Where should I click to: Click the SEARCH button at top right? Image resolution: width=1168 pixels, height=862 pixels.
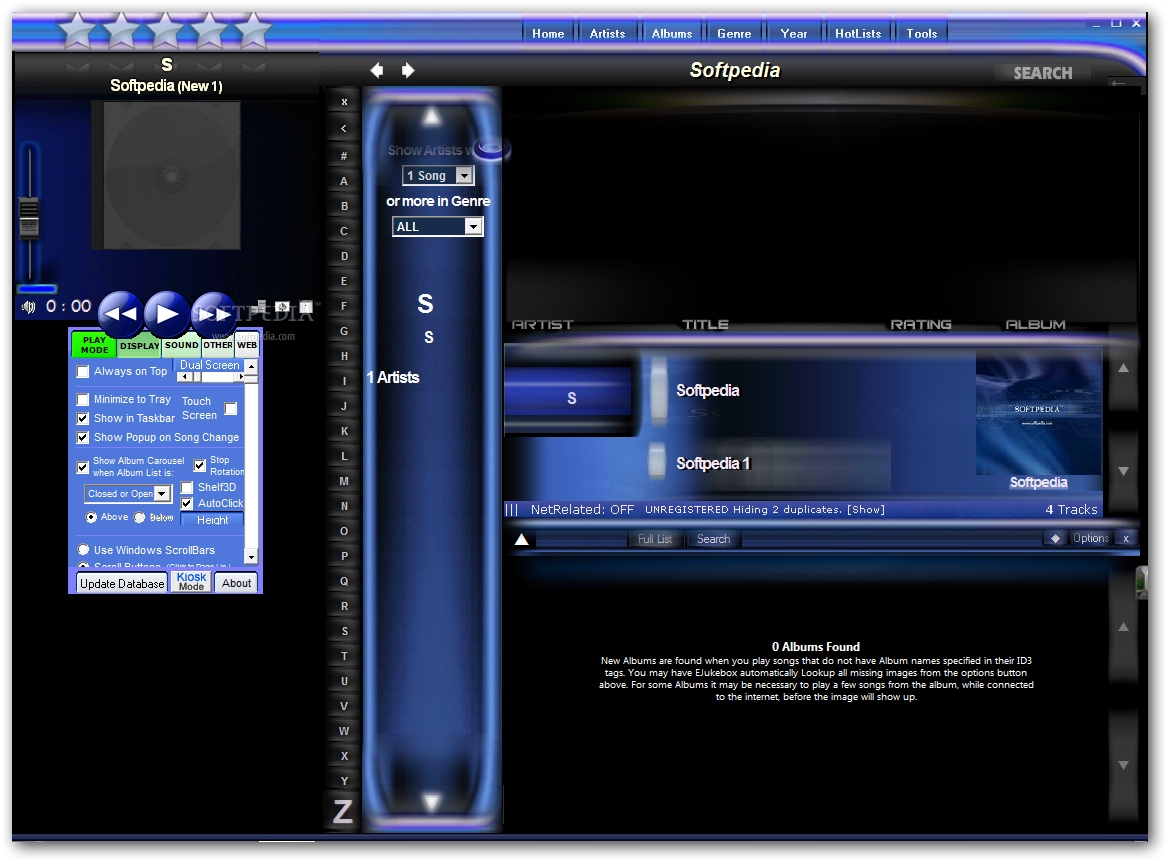1043,73
